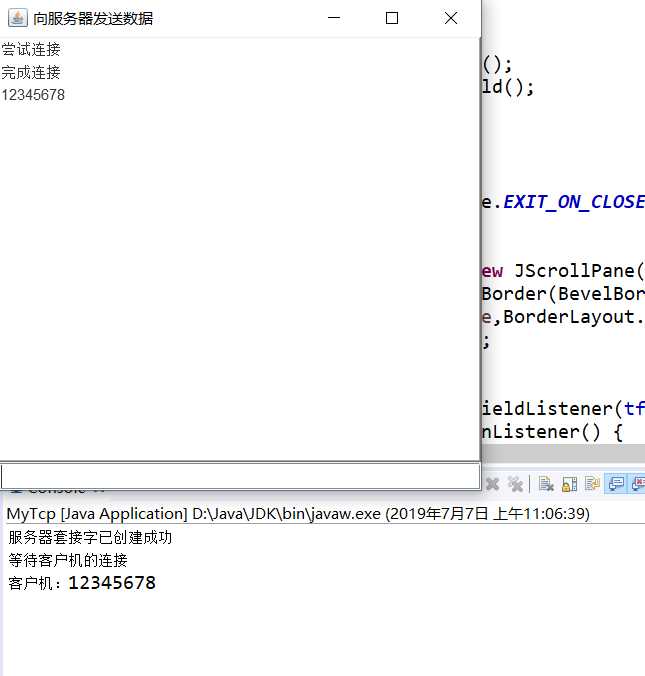Click Remove Launch icon in console toolbar
This screenshot has height=676, width=645.
pyautogui.click(x=492, y=484)
